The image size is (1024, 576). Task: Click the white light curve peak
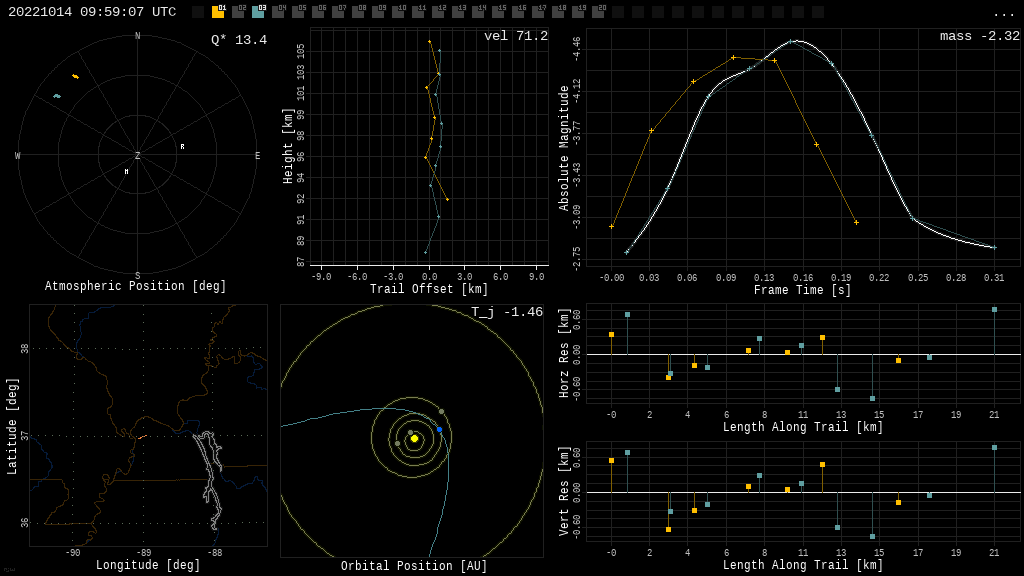point(797,41)
